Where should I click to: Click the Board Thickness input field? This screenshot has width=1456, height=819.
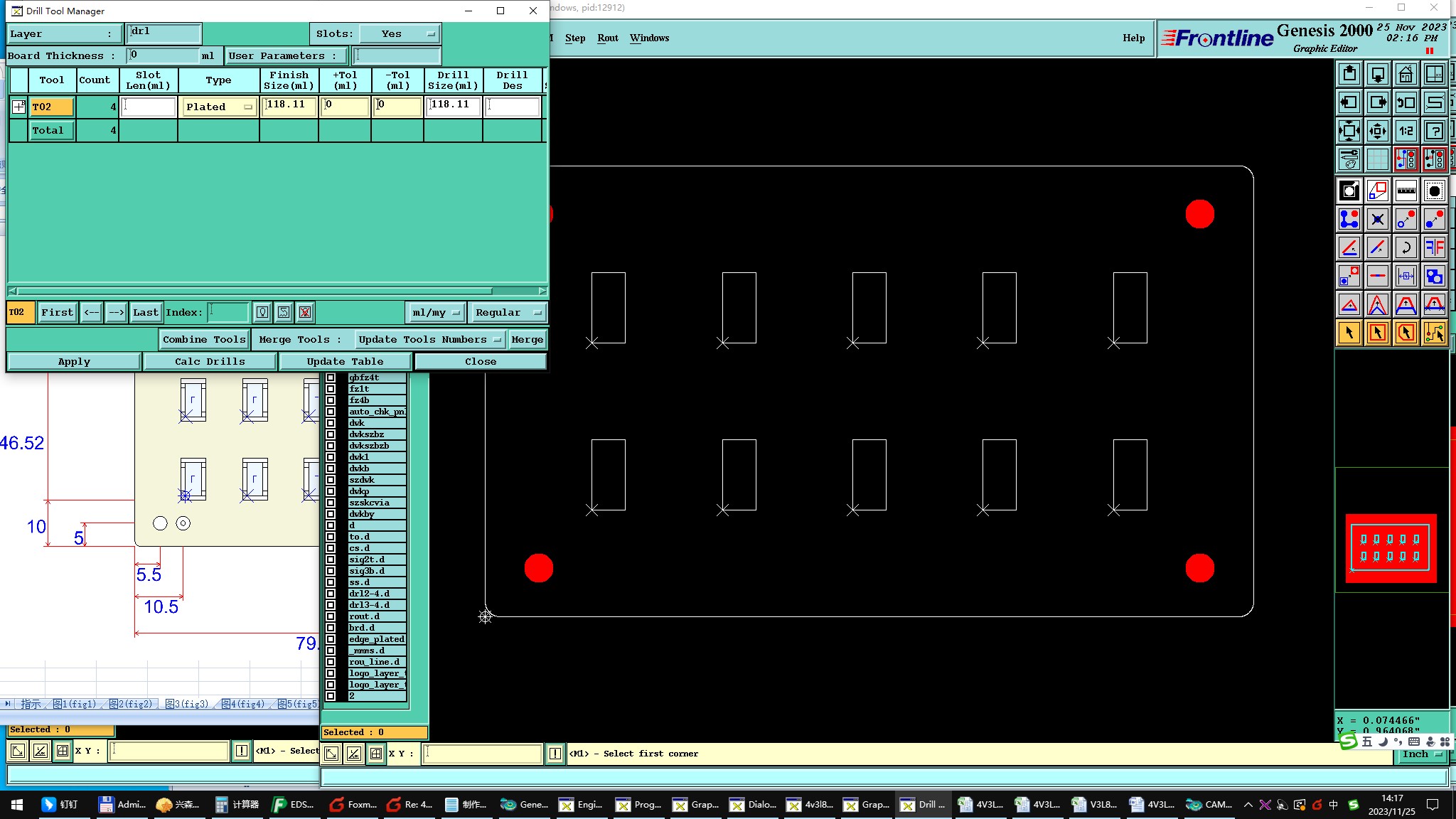(164, 55)
